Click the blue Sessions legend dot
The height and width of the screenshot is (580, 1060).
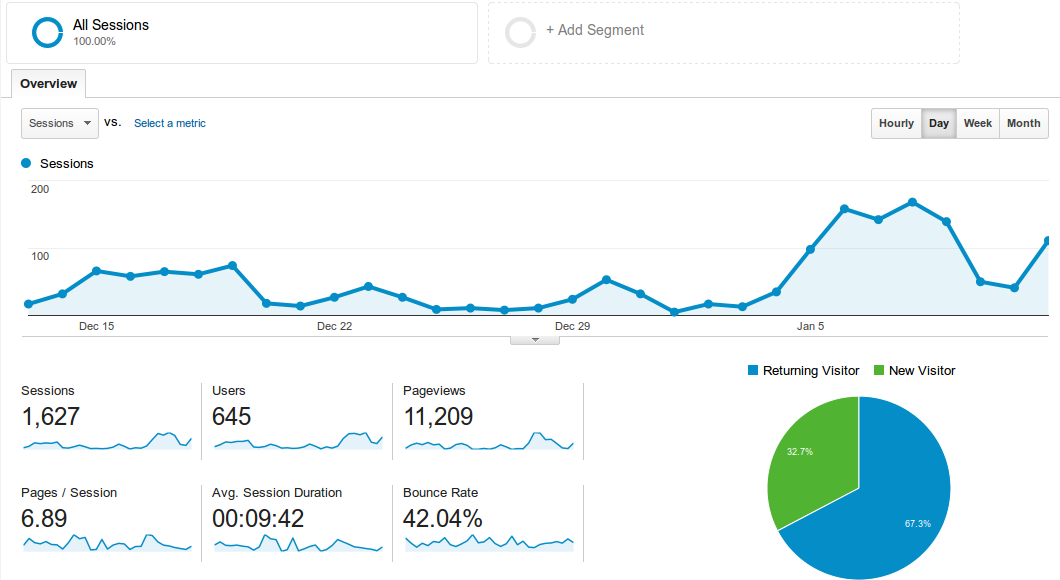click(x=25, y=163)
